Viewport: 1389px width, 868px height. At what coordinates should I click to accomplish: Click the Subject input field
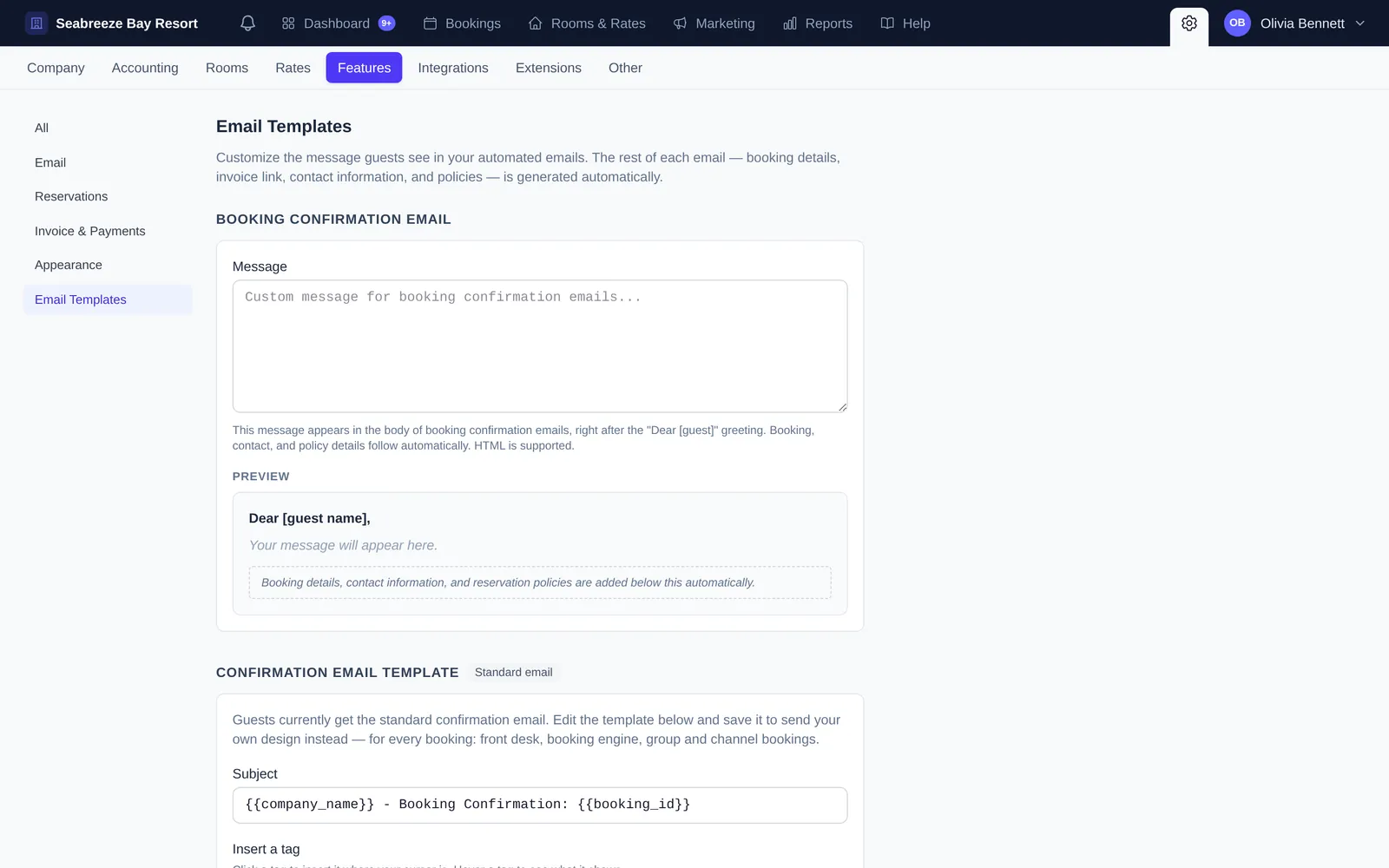(540, 805)
